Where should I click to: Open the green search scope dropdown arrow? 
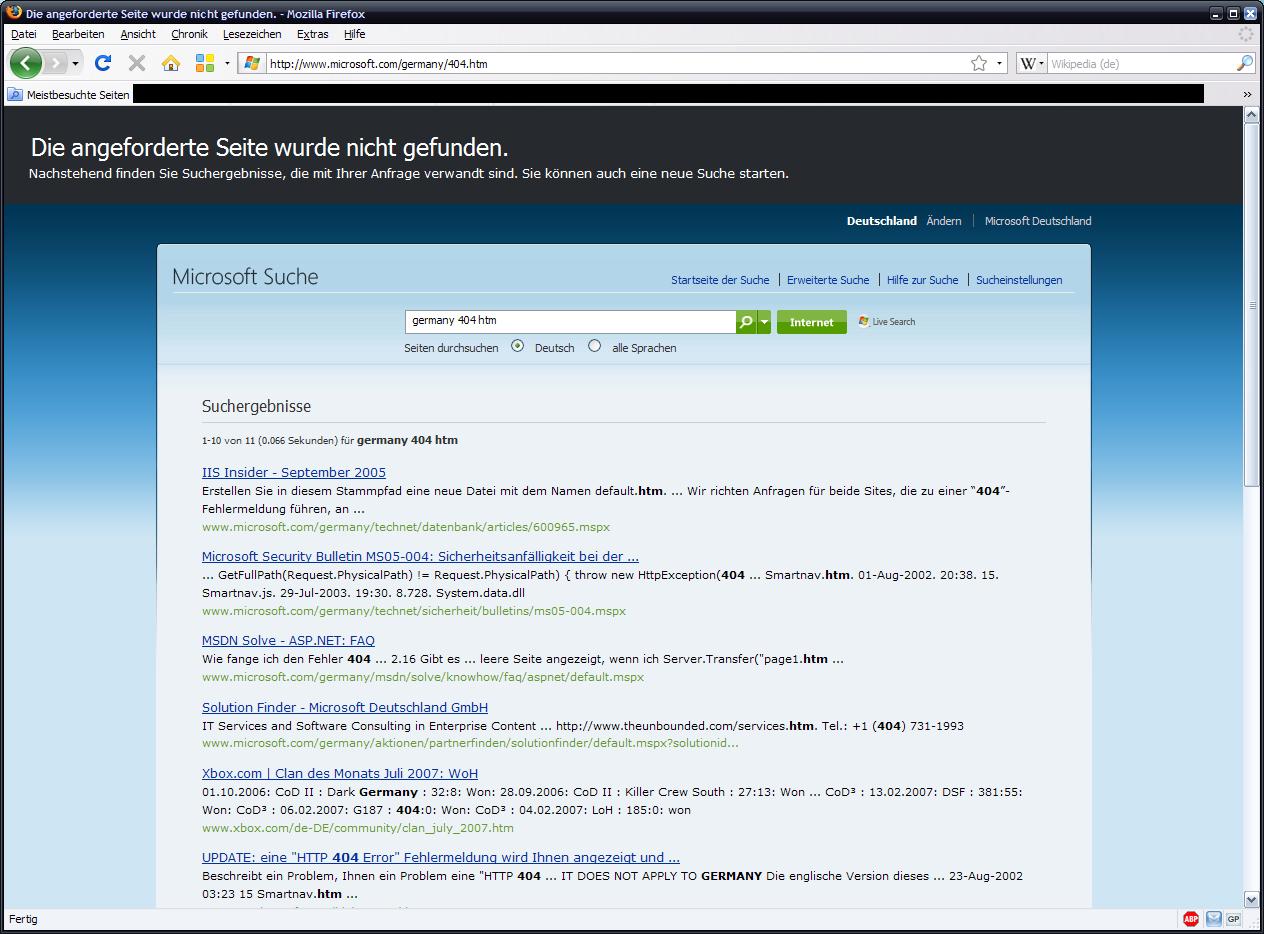tap(764, 322)
